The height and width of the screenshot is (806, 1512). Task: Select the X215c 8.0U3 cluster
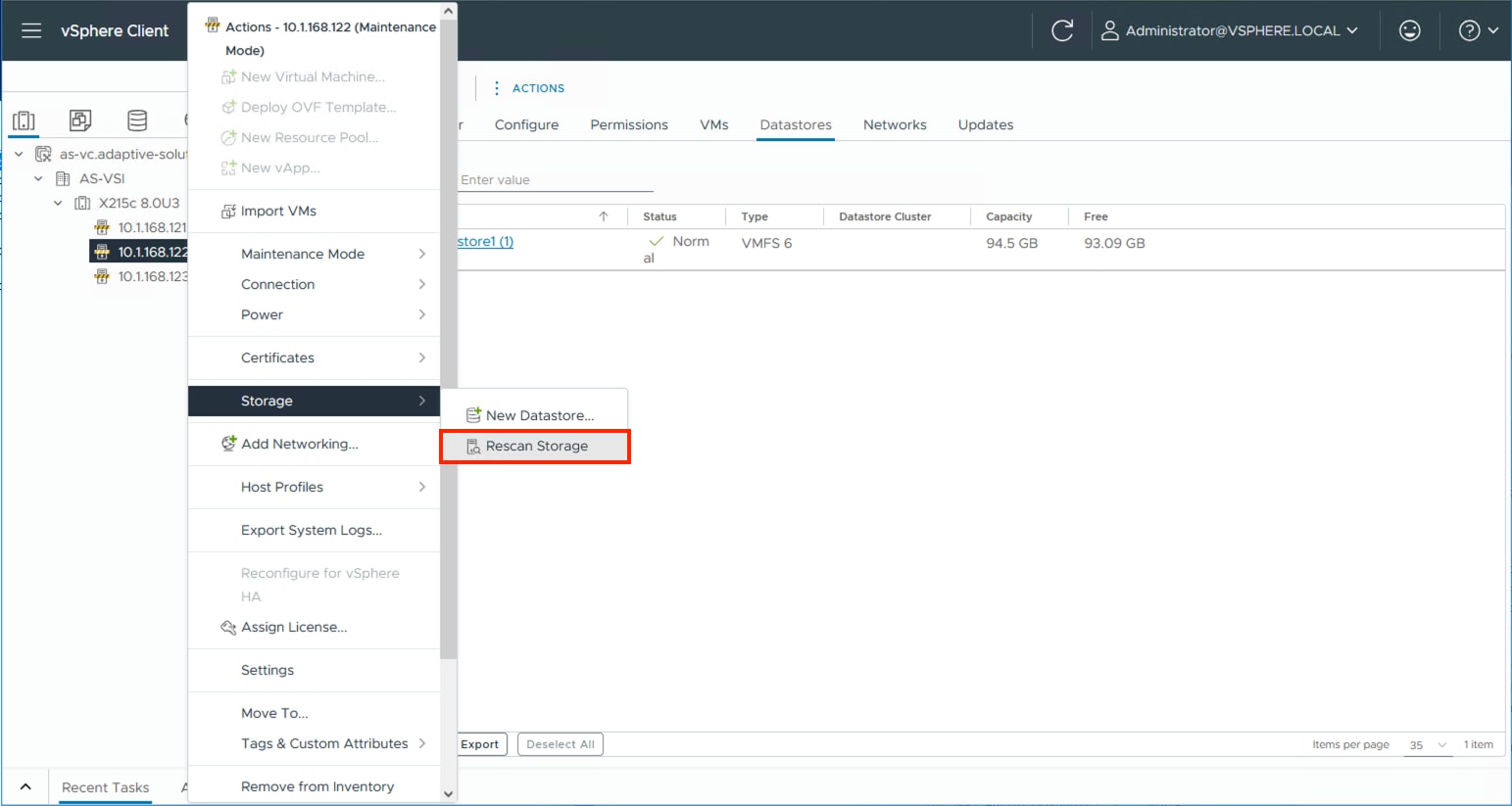139,203
